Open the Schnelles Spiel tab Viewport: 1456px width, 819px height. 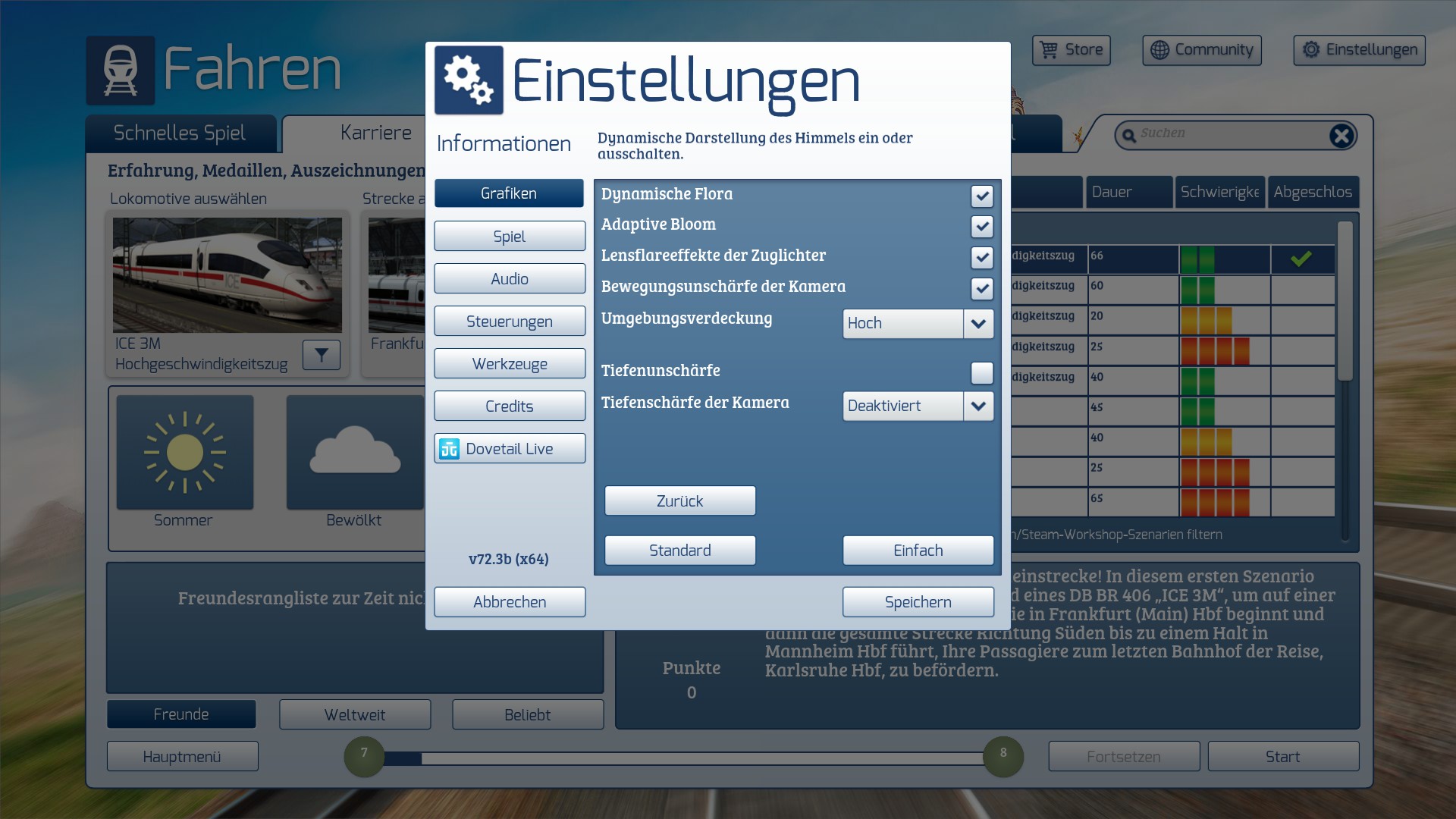click(x=180, y=133)
